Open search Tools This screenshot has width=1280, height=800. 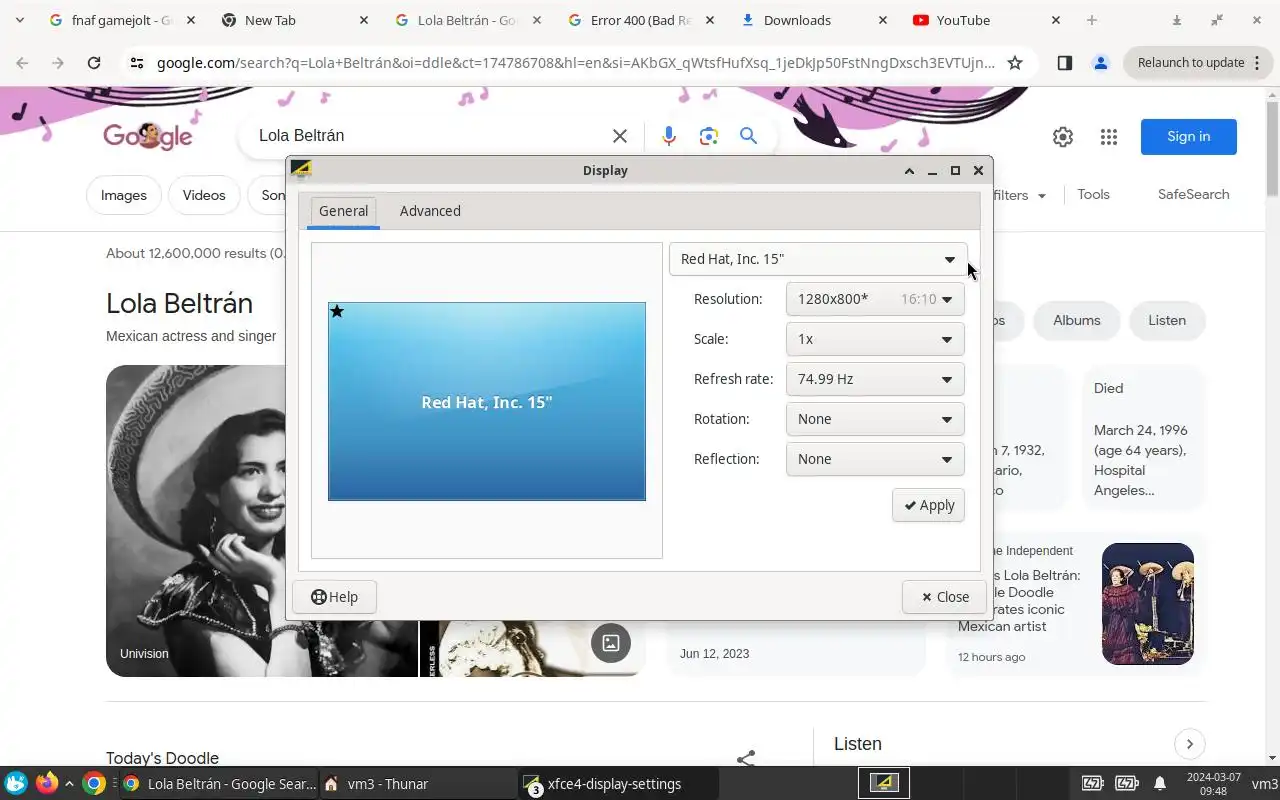coord(1093,195)
